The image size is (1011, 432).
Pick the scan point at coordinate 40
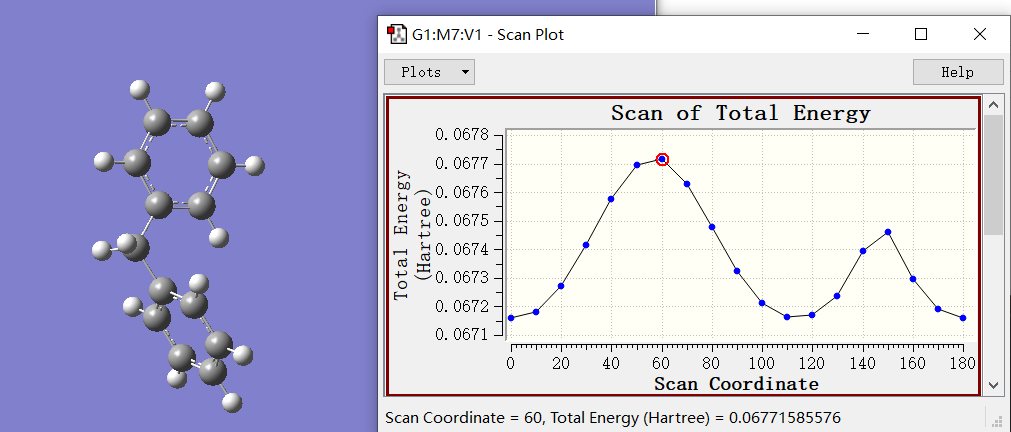click(611, 199)
